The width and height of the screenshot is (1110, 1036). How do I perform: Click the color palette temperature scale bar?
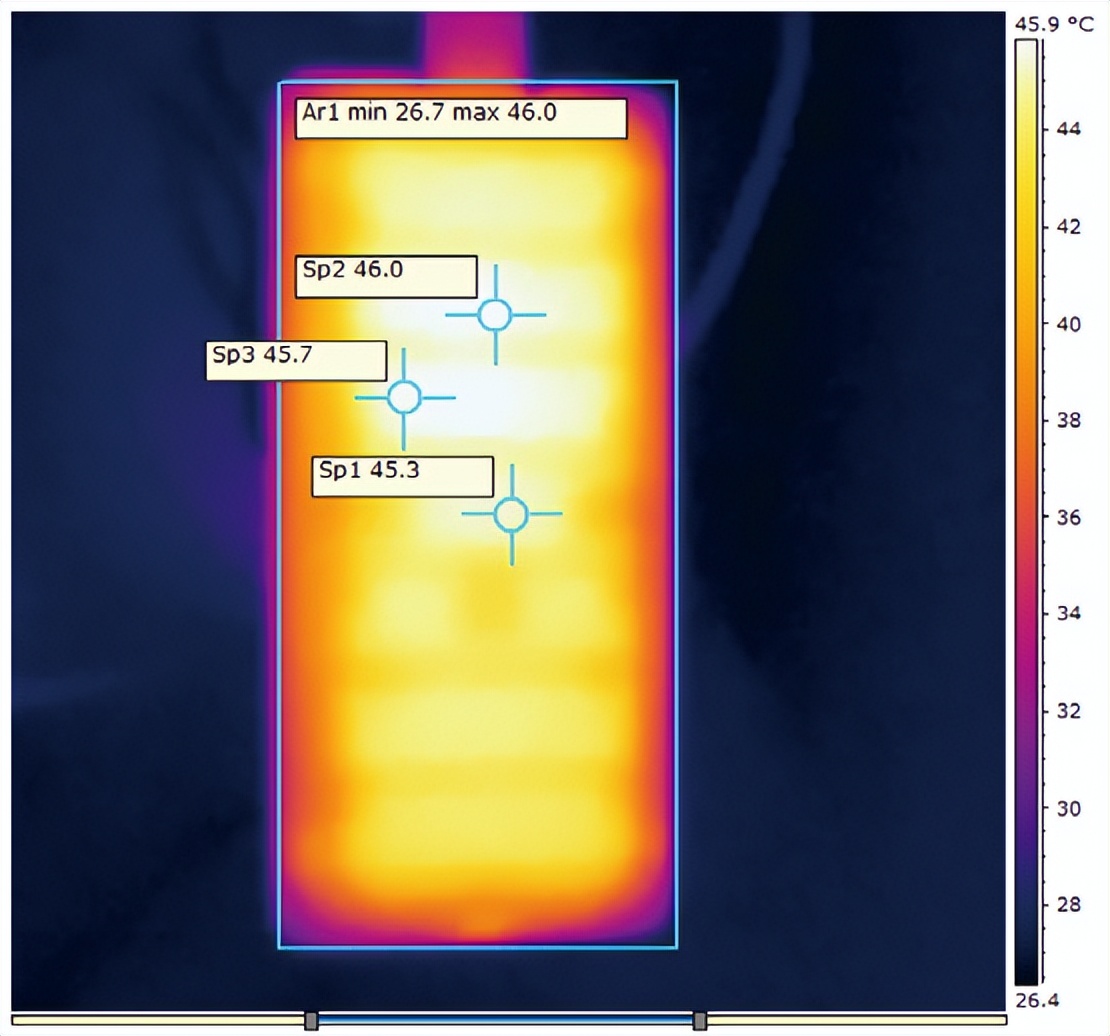coord(1026,512)
